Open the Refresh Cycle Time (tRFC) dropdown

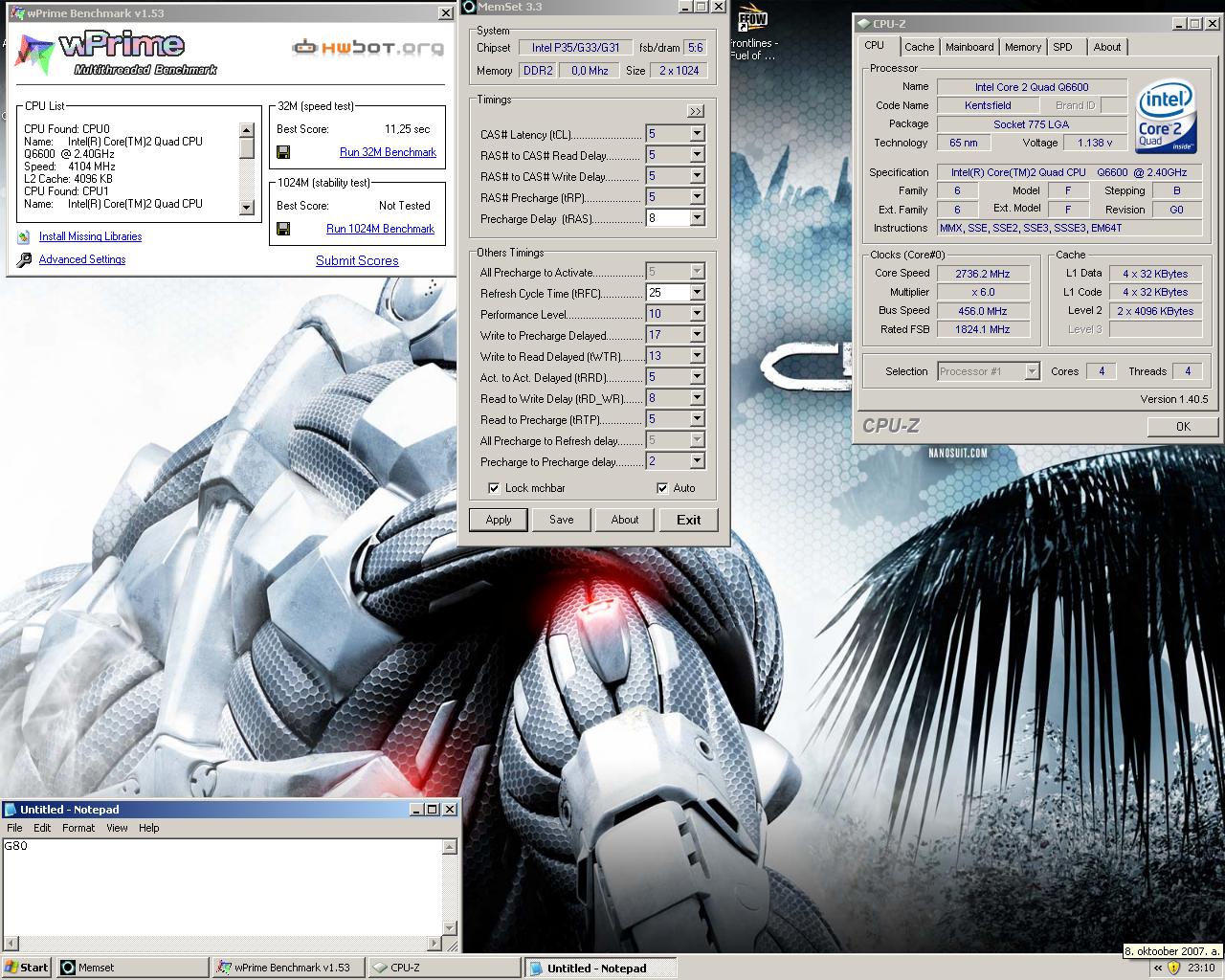tap(697, 293)
